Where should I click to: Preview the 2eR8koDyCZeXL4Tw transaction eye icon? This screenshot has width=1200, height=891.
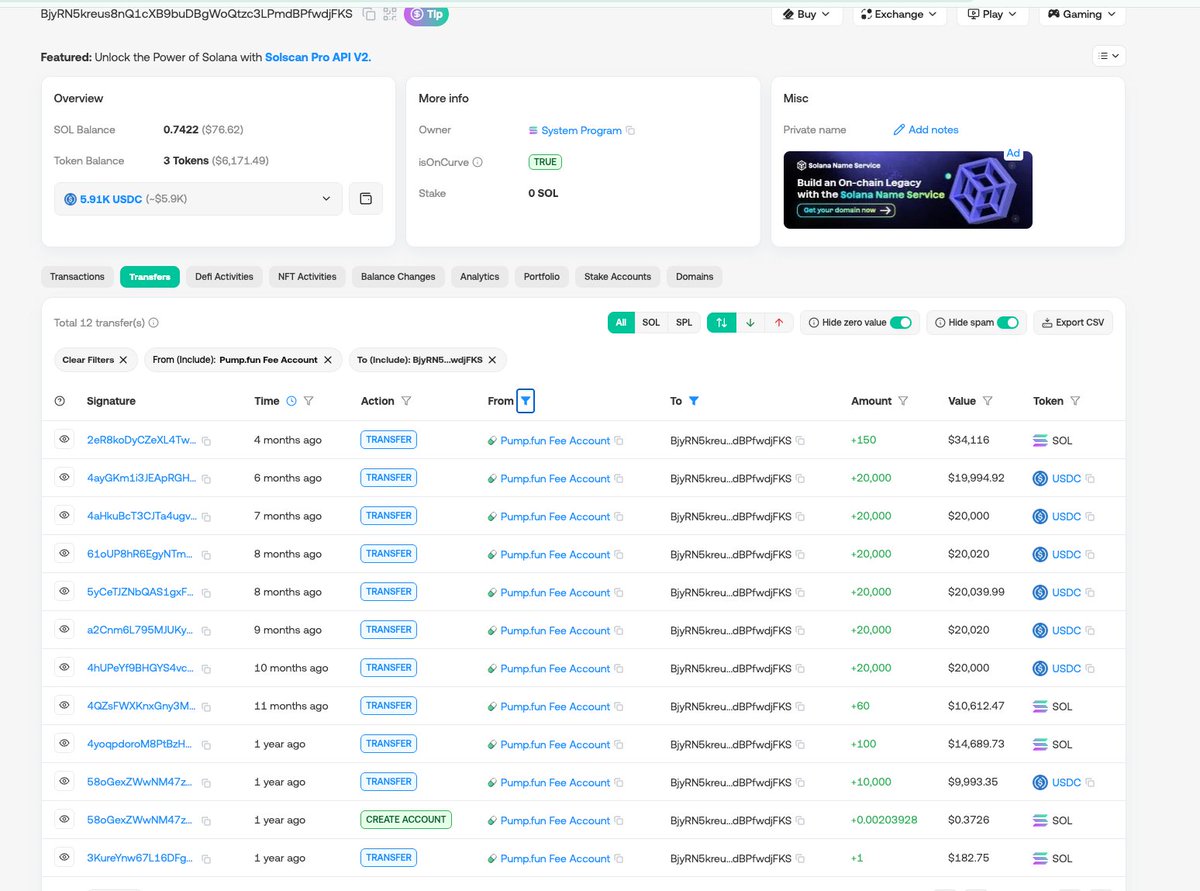coord(64,439)
